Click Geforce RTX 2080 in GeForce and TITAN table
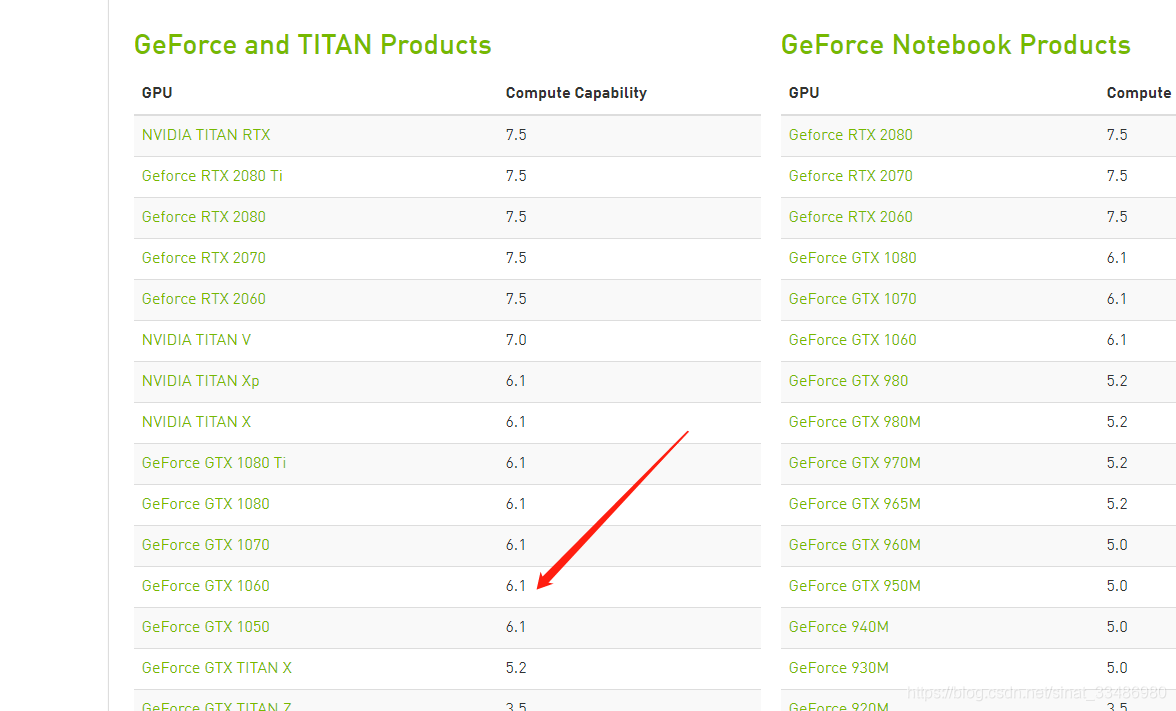The width and height of the screenshot is (1176, 711). (203, 217)
